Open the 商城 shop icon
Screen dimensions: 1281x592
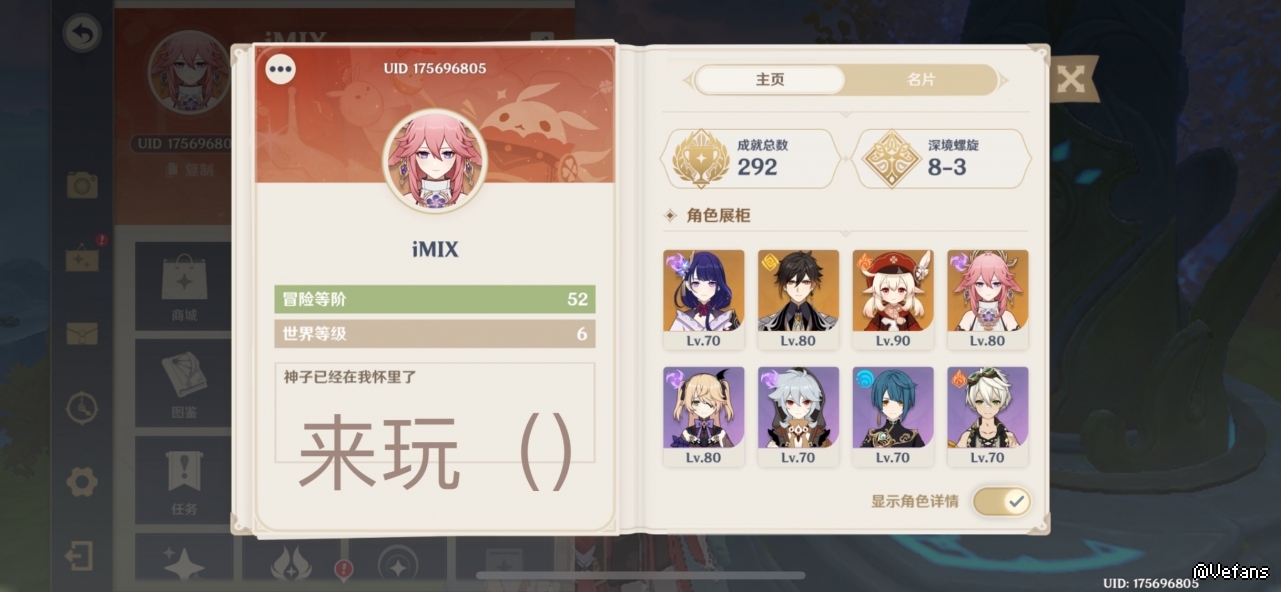184,286
